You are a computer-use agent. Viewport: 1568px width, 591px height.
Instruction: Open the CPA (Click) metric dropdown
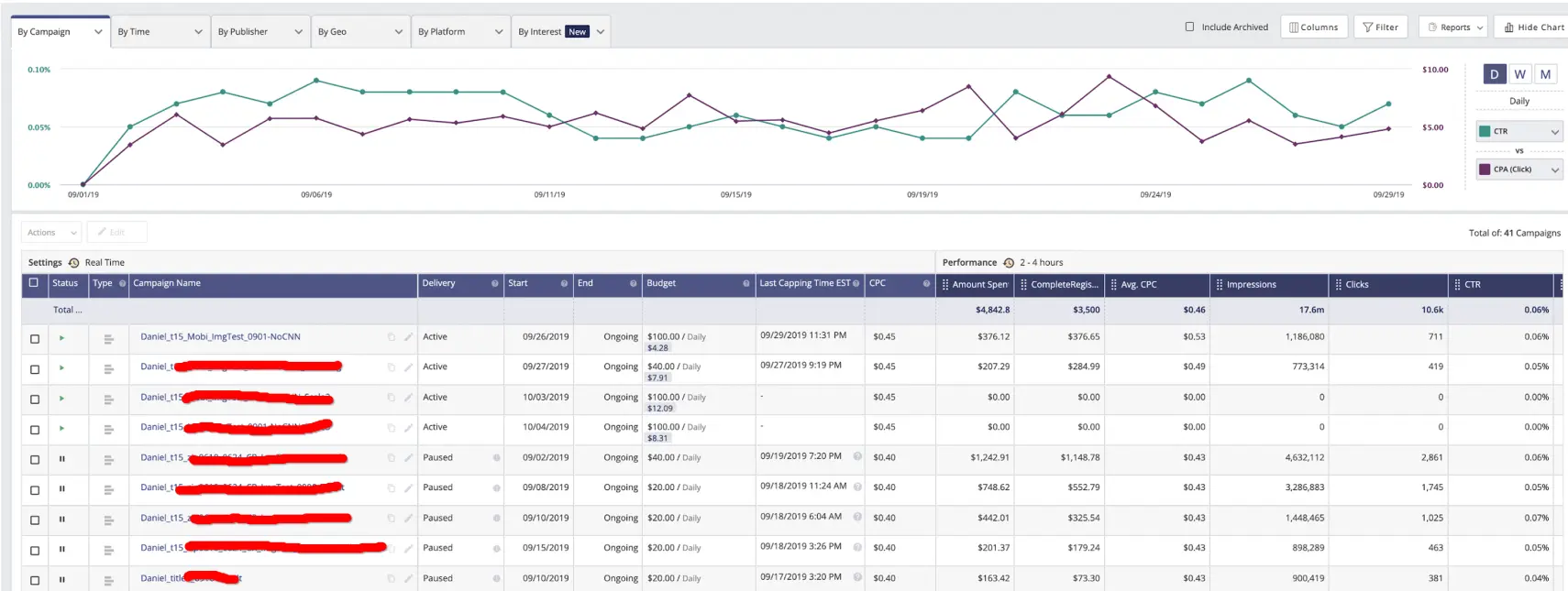1518,170
